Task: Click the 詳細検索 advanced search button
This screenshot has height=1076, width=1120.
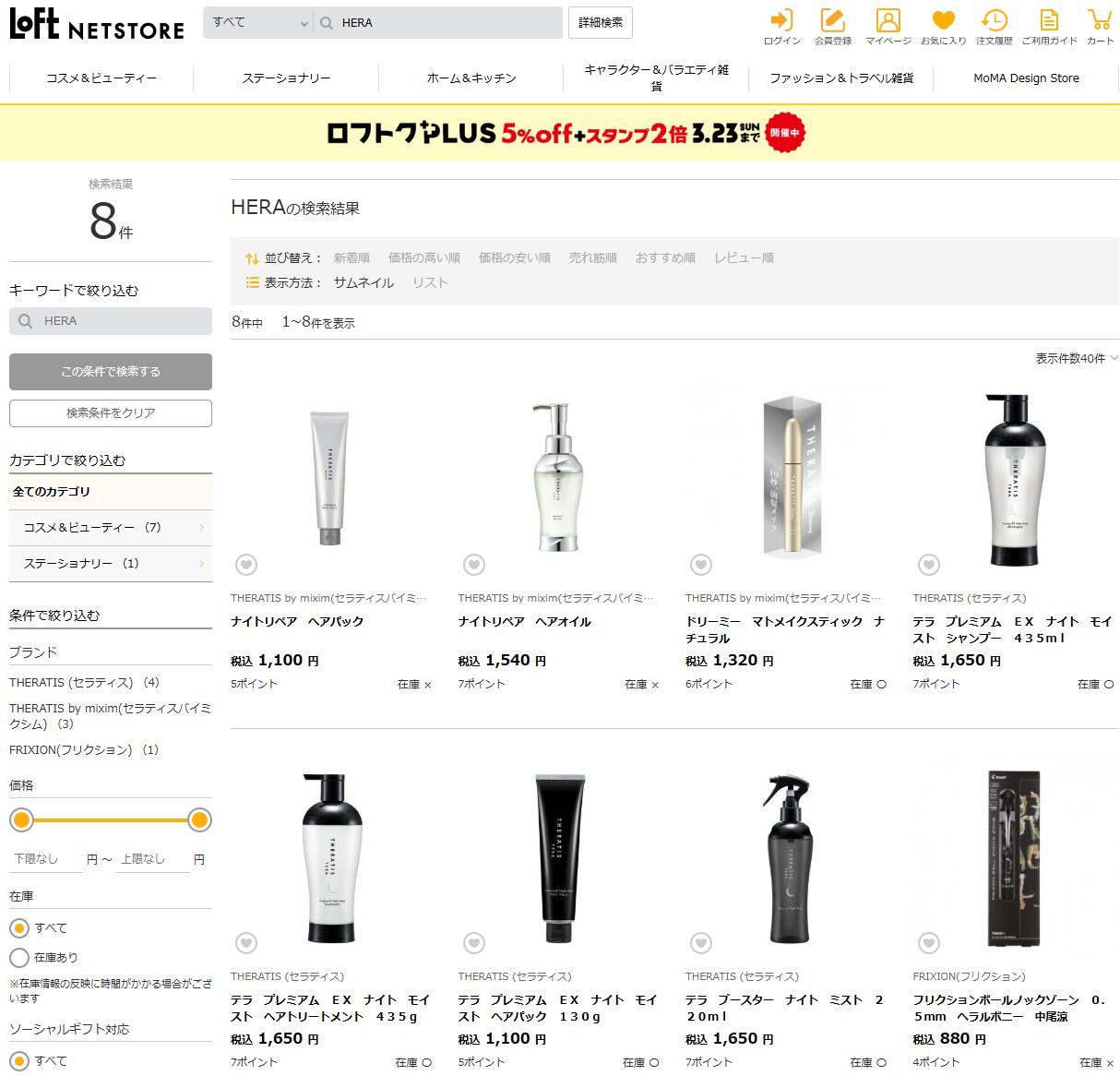Action: [x=601, y=22]
